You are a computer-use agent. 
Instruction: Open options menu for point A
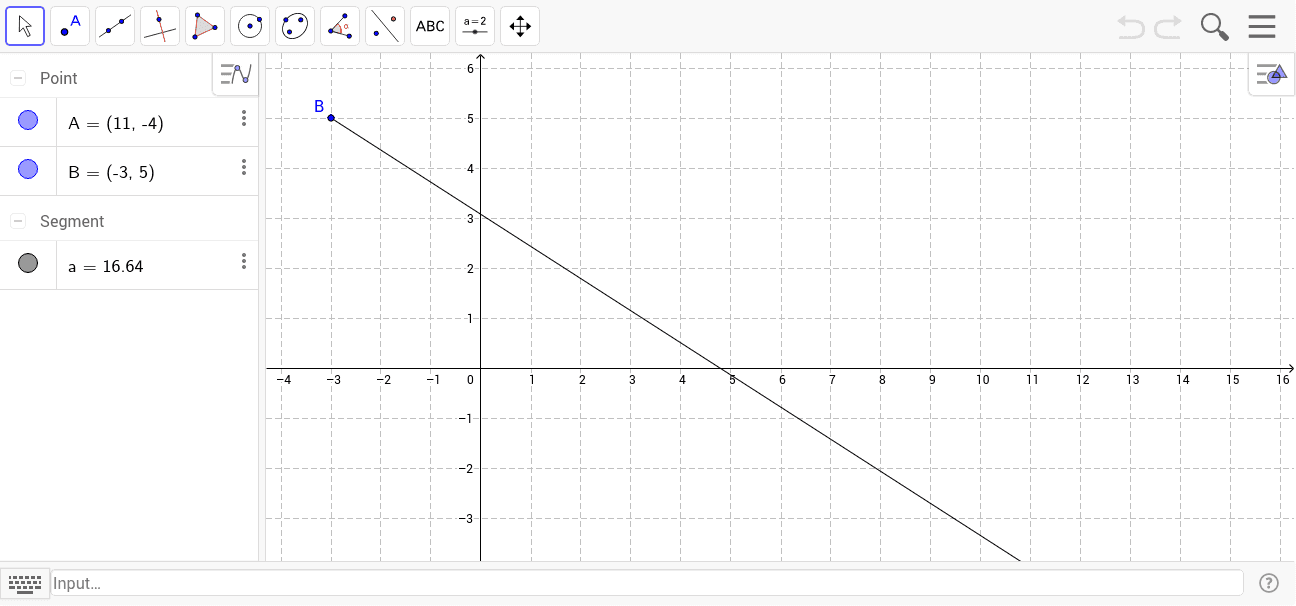tap(244, 118)
